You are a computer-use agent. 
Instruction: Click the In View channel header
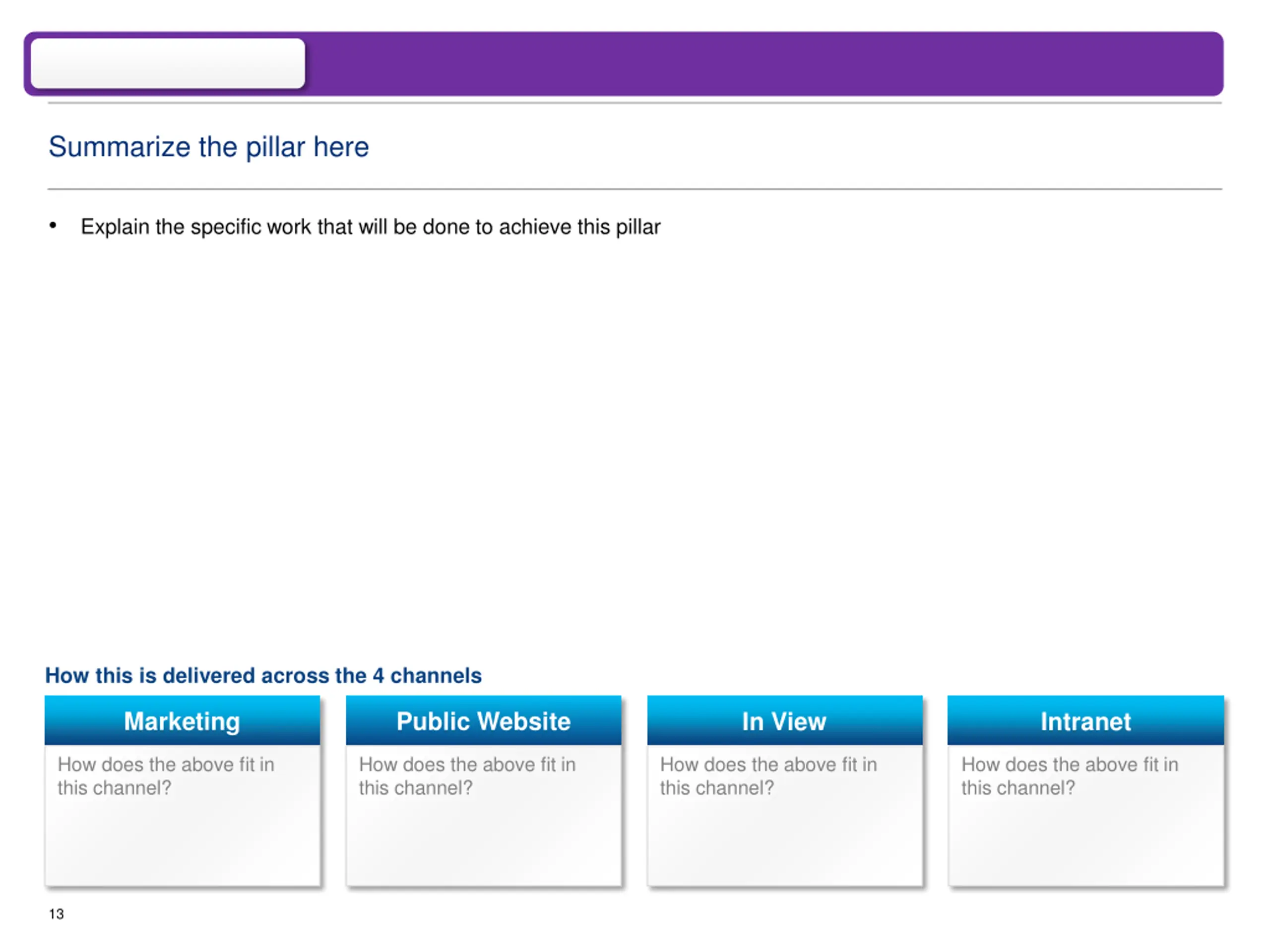click(784, 720)
